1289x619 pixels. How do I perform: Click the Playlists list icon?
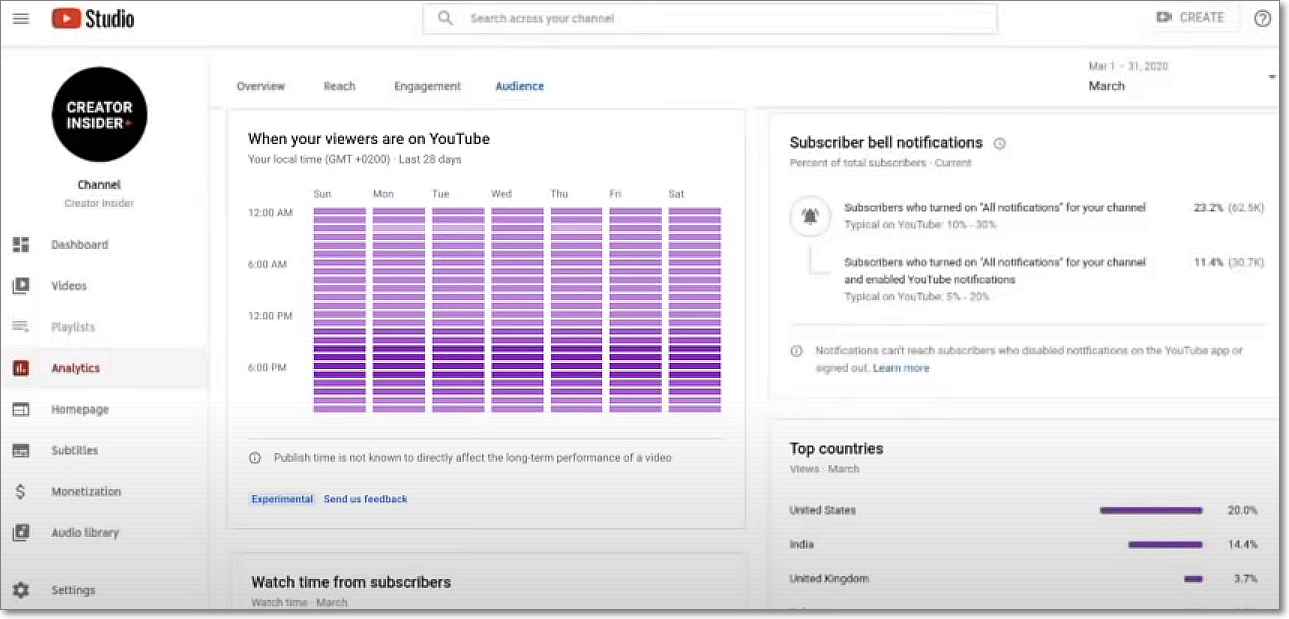(x=20, y=327)
